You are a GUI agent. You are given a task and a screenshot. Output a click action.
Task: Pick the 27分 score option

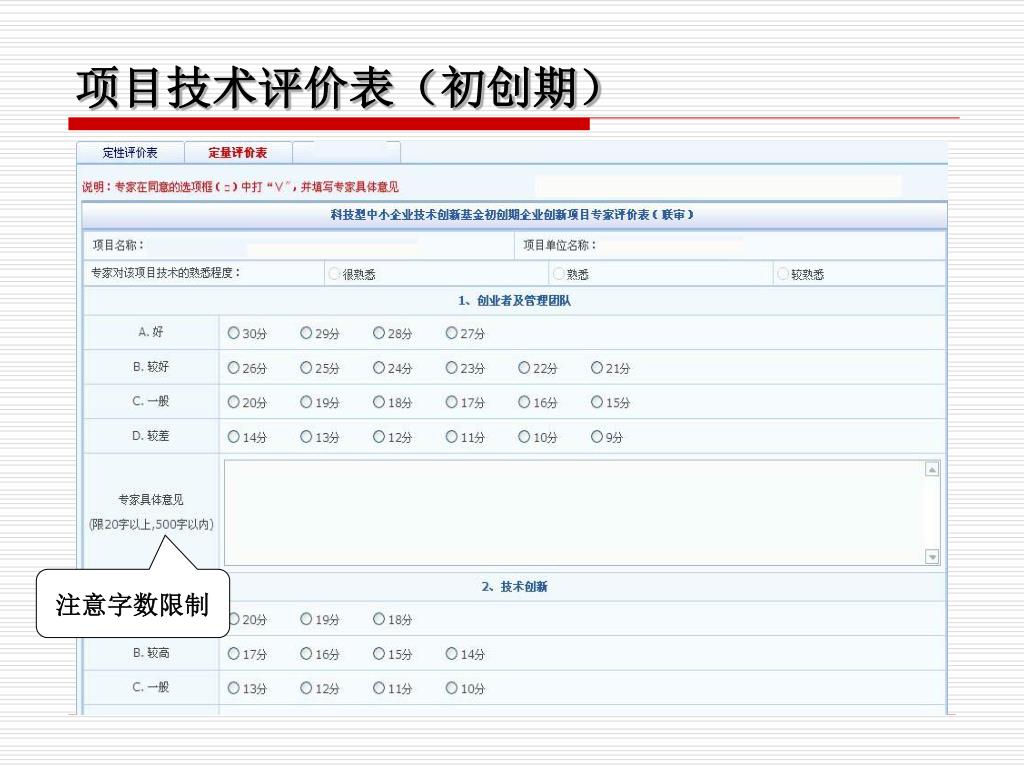[x=451, y=333]
